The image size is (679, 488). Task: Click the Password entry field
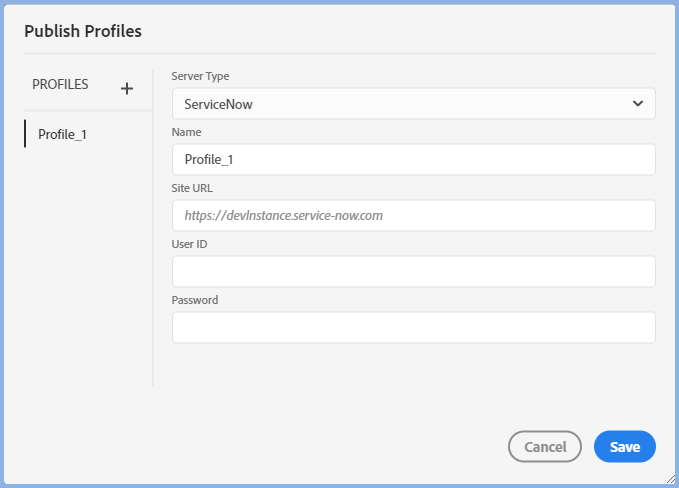413,327
